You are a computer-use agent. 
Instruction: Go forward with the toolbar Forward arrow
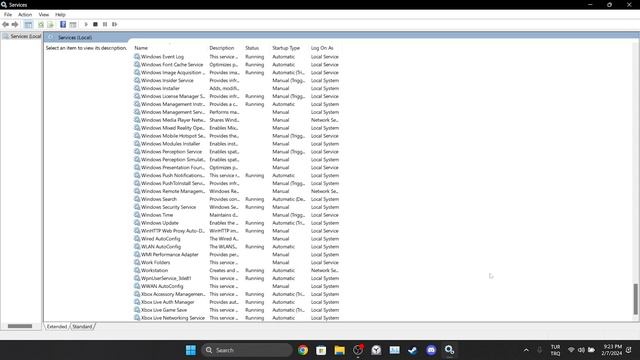pos(15,24)
